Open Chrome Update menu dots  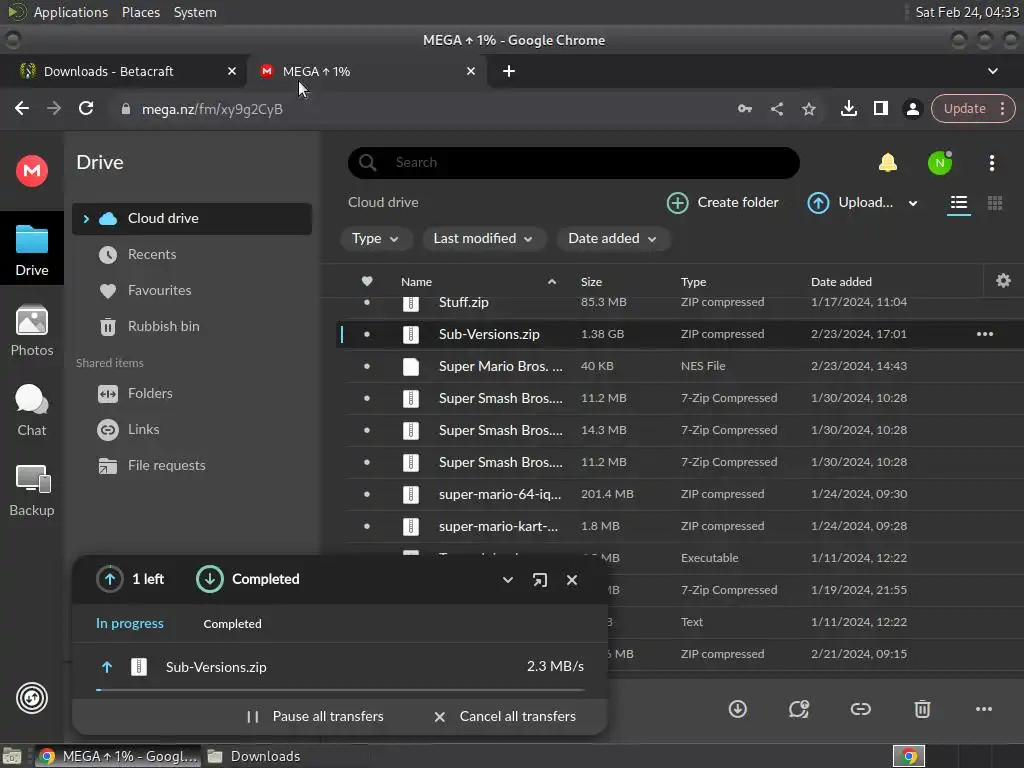pos(1002,108)
